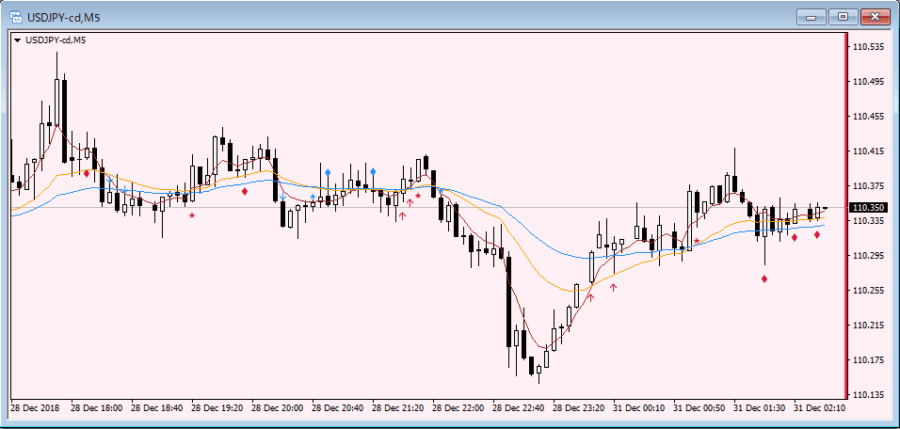Click the 110.415 price scale label

pyautogui.click(x=868, y=152)
